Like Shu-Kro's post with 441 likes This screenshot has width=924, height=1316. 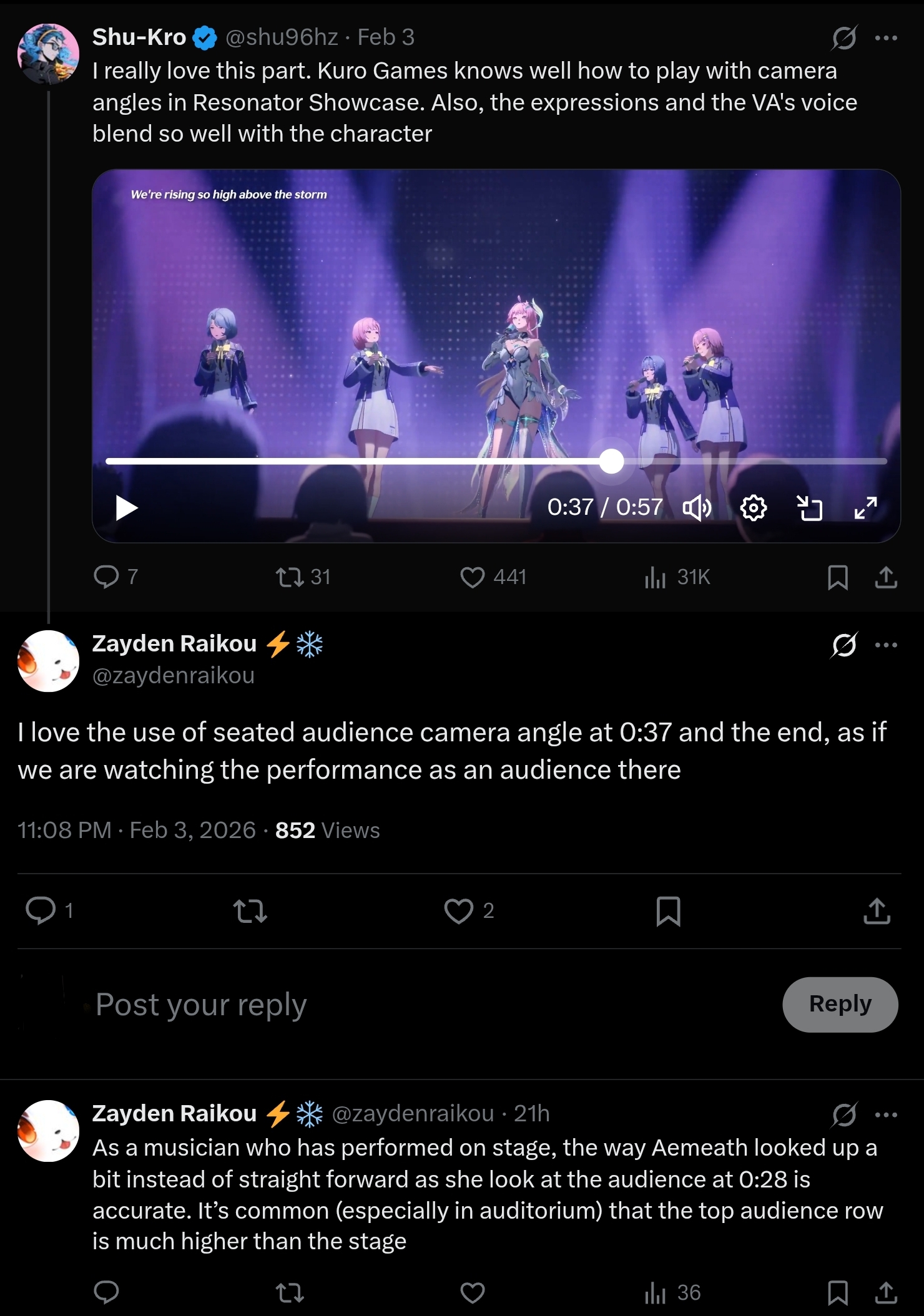[x=473, y=577]
